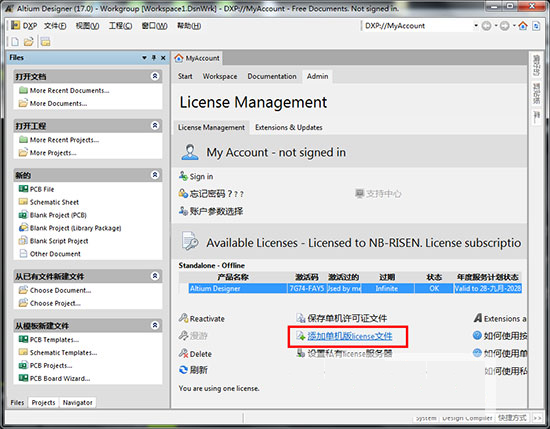The image size is (550, 429).
Task: Open file using the folder toolbar icon
Action: [28, 42]
